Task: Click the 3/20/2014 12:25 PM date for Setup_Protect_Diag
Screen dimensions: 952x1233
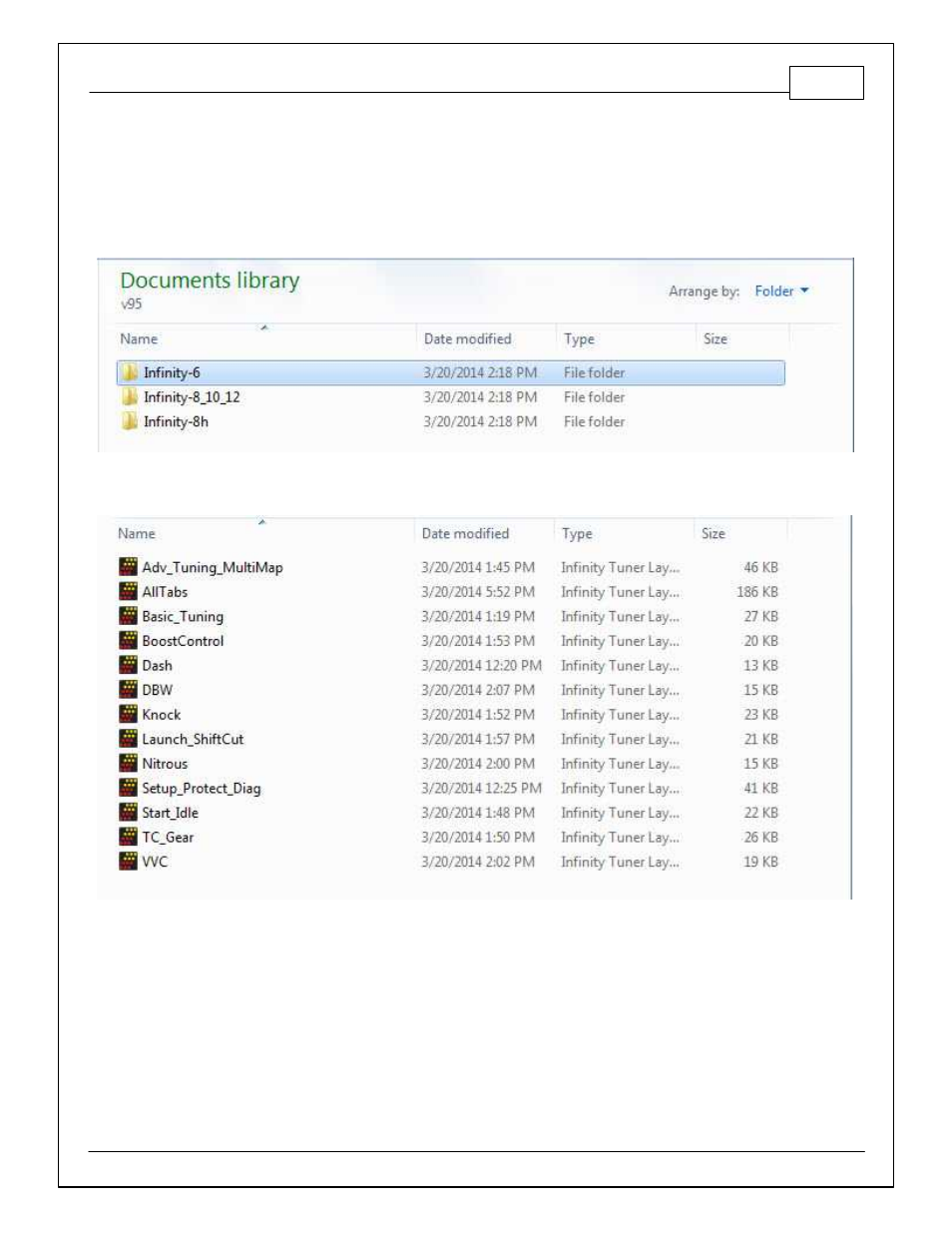Action: pyautogui.click(x=482, y=788)
